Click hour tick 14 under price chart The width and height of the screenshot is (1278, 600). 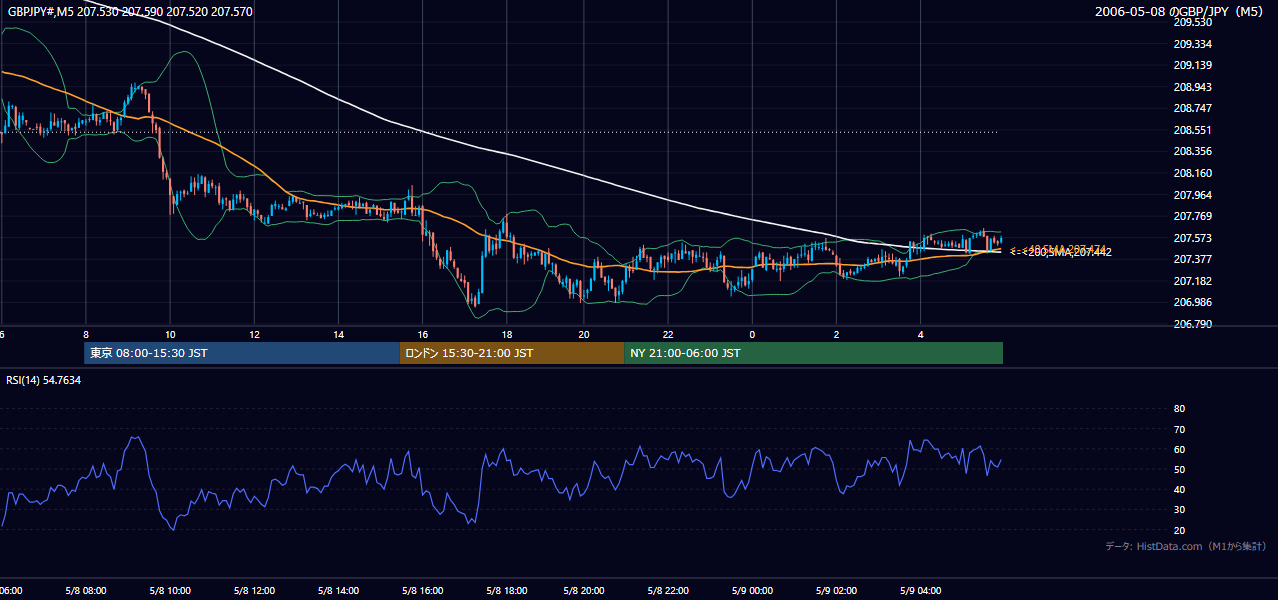coord(338,334)
